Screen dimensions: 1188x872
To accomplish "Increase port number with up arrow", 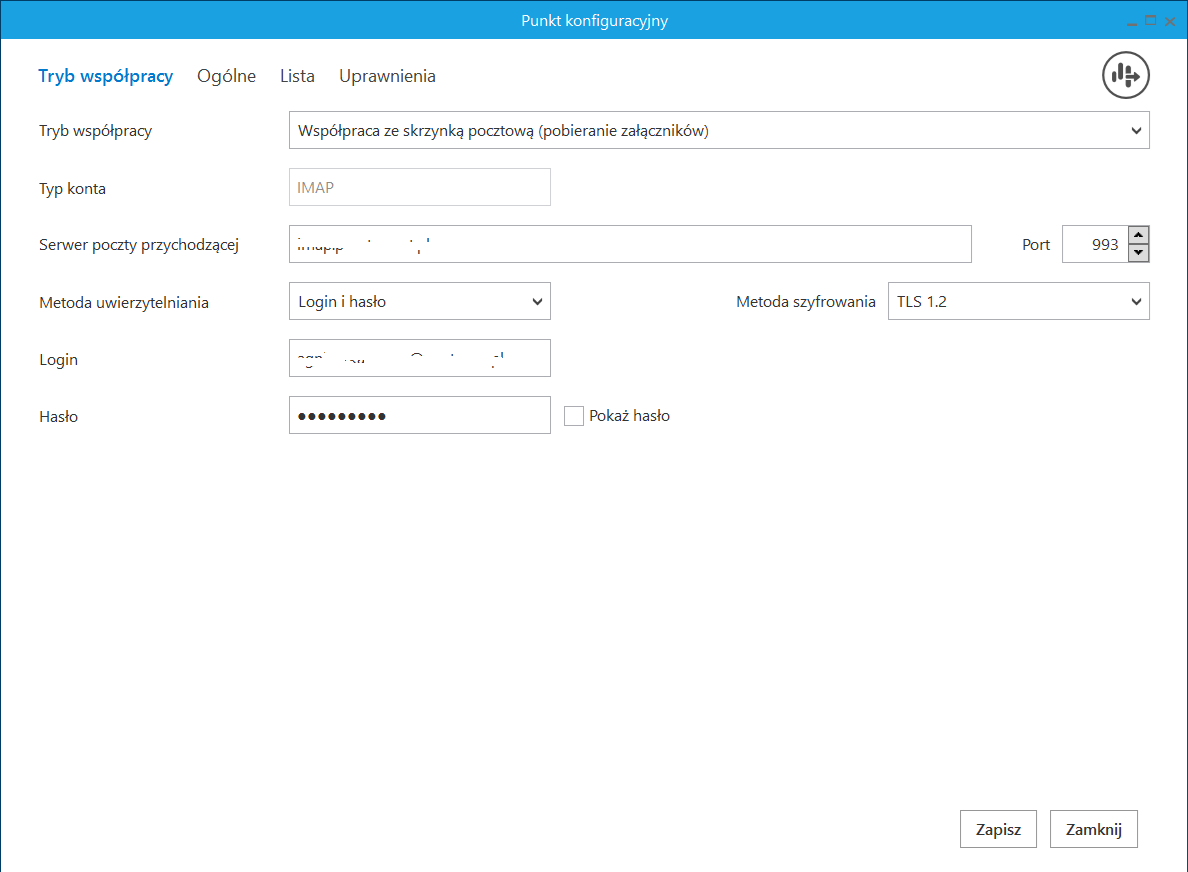I will click(1138, 235).
